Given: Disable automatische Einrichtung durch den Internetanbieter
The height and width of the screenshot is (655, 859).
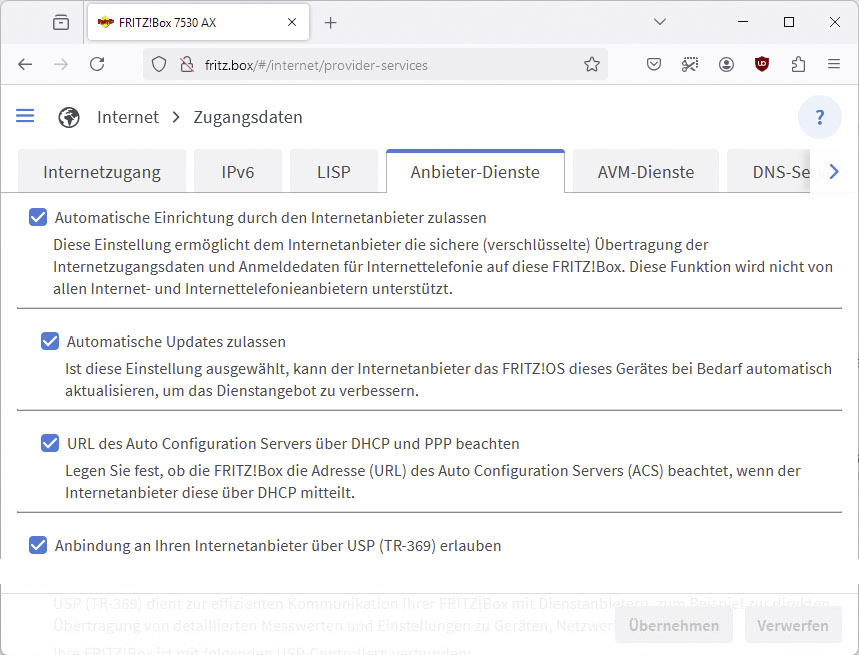Looking at the screenshot, I should (x=37, y=217).
